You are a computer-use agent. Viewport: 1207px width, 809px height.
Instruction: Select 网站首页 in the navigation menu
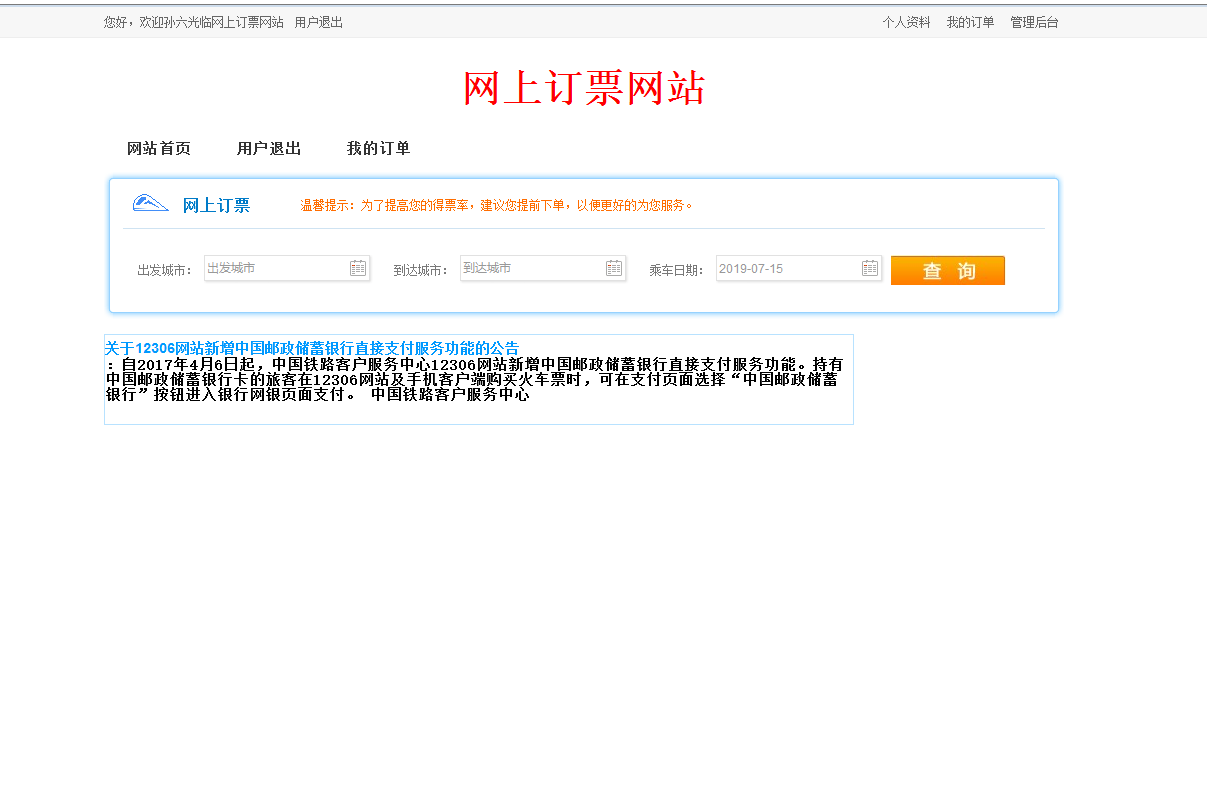tap(160, 148)
